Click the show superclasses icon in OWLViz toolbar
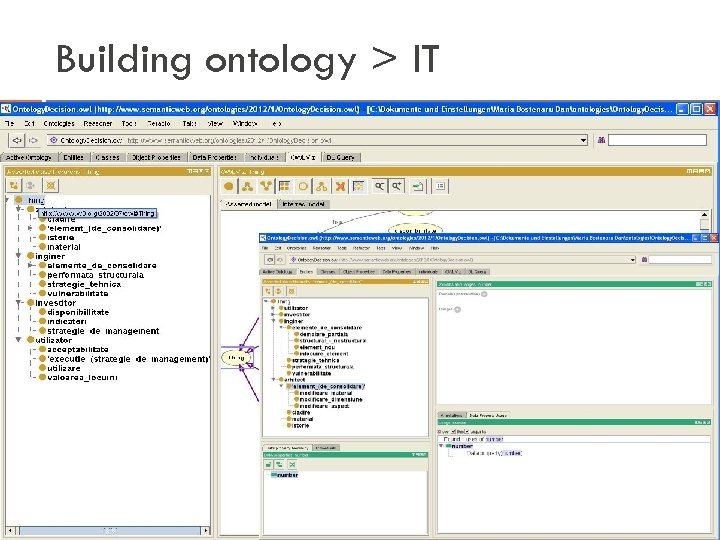 (x=266, y=186)
